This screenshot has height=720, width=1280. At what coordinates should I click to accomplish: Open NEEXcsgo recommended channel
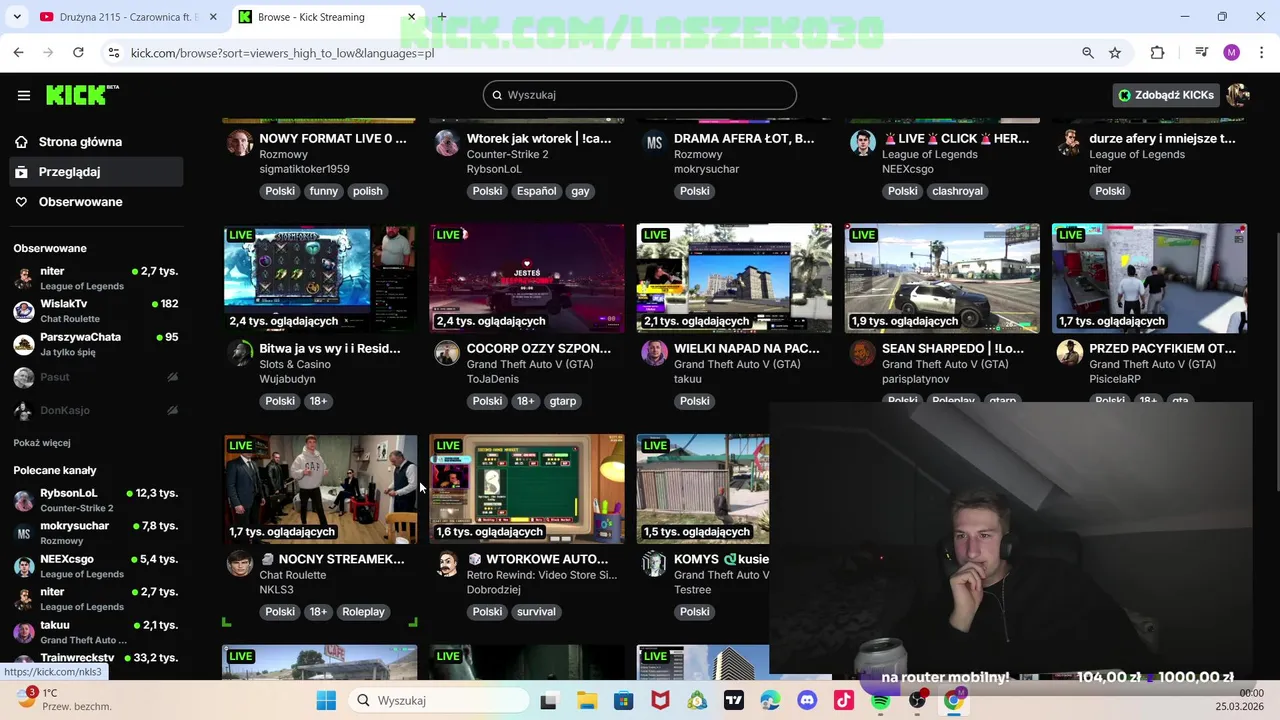tap(95, 566)
